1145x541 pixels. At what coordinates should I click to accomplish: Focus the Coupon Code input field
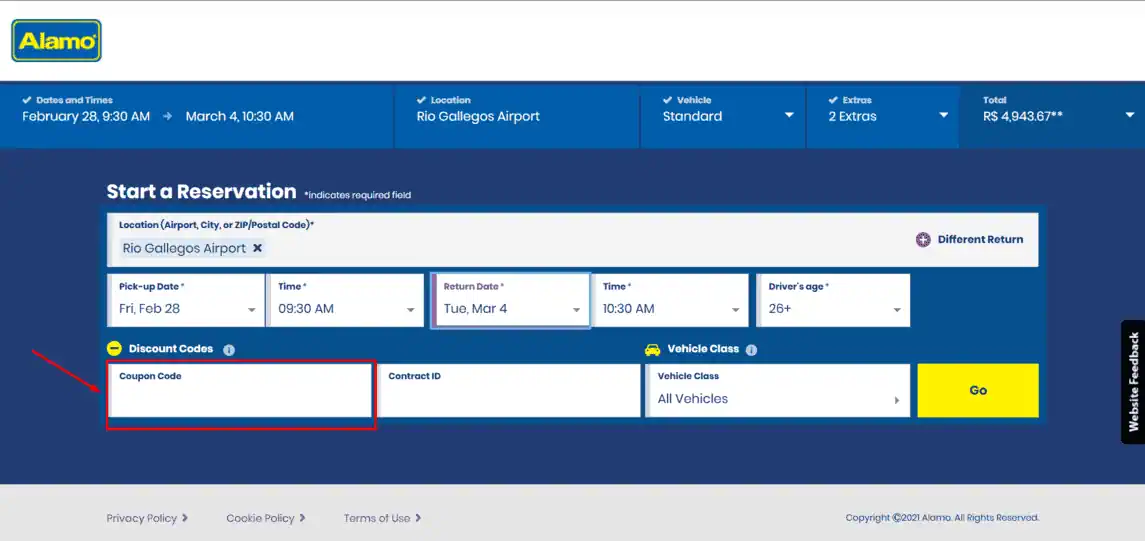click(240, 391)
